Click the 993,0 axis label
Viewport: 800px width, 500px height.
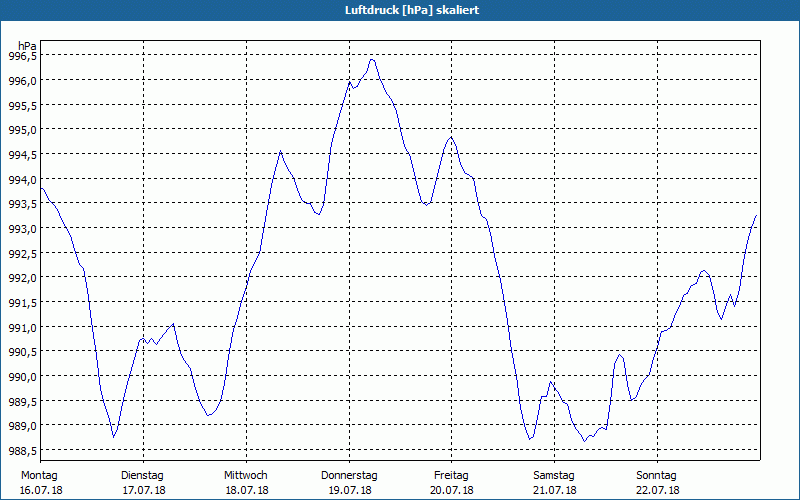click(22, 229)
